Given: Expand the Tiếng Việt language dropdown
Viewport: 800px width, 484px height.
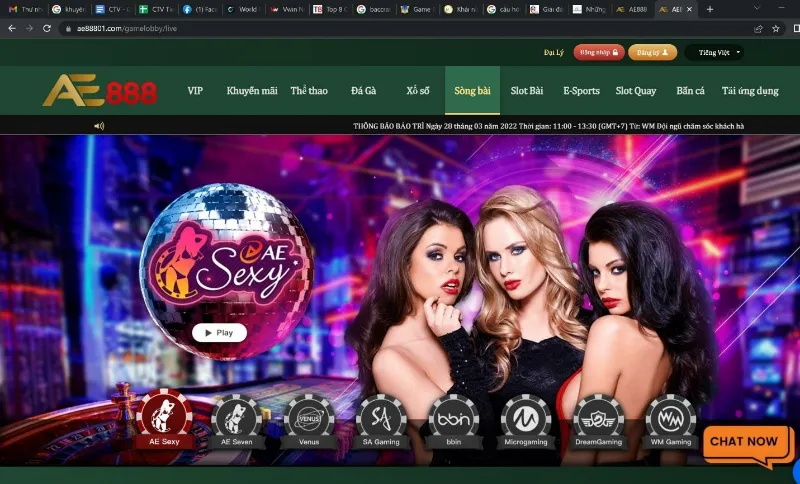Looking at the screenshot, I should 714,52.
